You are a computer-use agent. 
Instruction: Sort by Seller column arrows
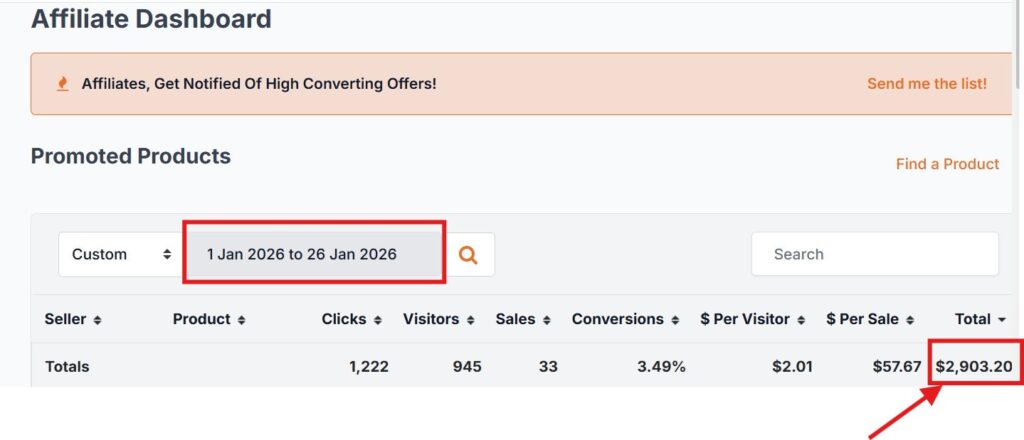(97, 320)
